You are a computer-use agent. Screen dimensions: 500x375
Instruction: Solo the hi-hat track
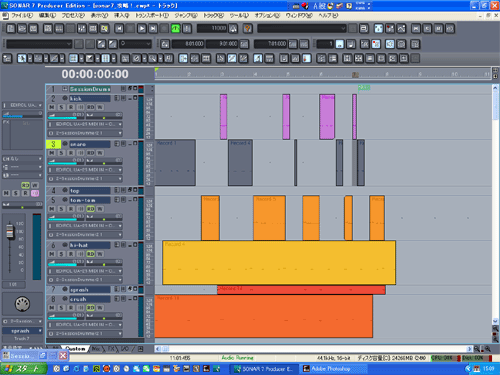coord(61,254)
